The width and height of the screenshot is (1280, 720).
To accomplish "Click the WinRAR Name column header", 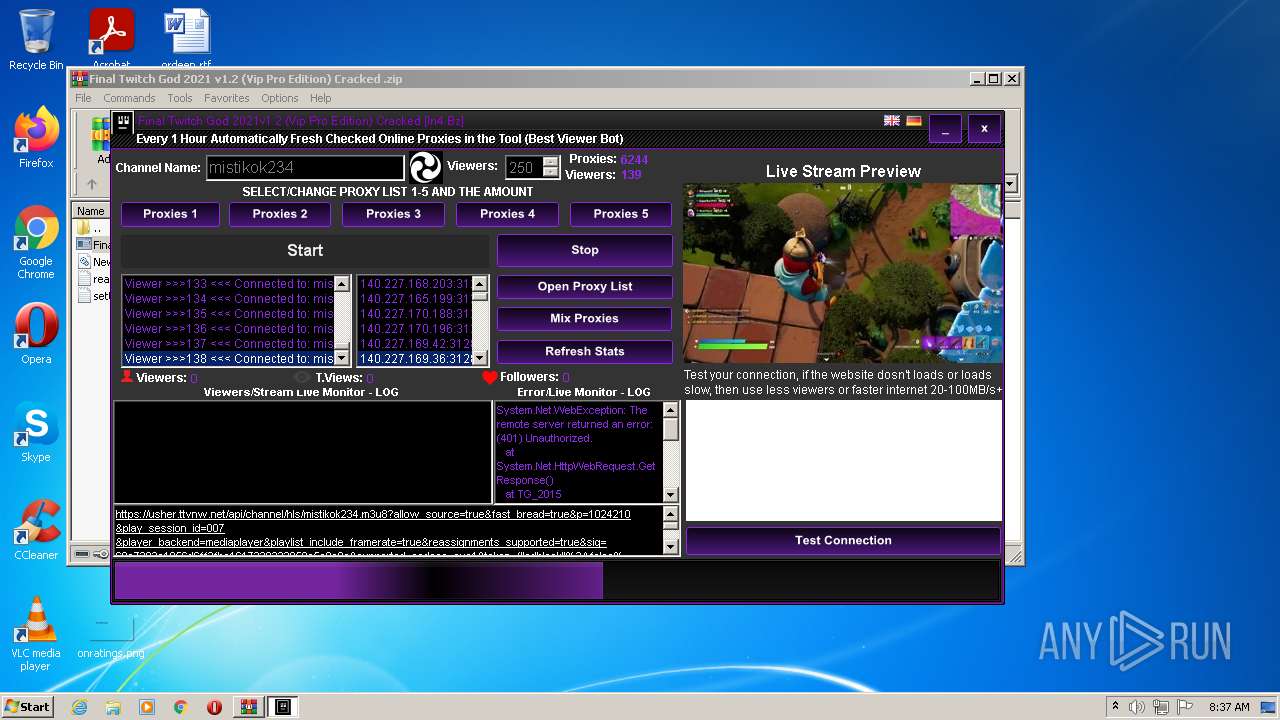I will click(91, 211).
